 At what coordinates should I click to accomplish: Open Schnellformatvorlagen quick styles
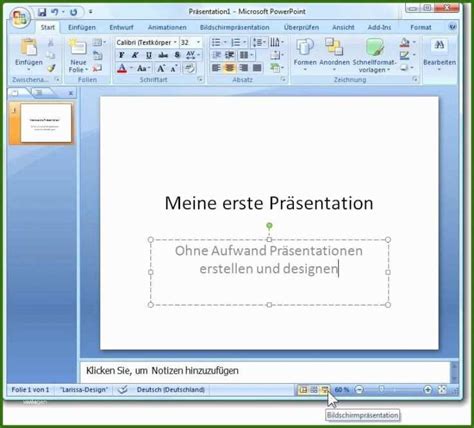coord(374,55)
